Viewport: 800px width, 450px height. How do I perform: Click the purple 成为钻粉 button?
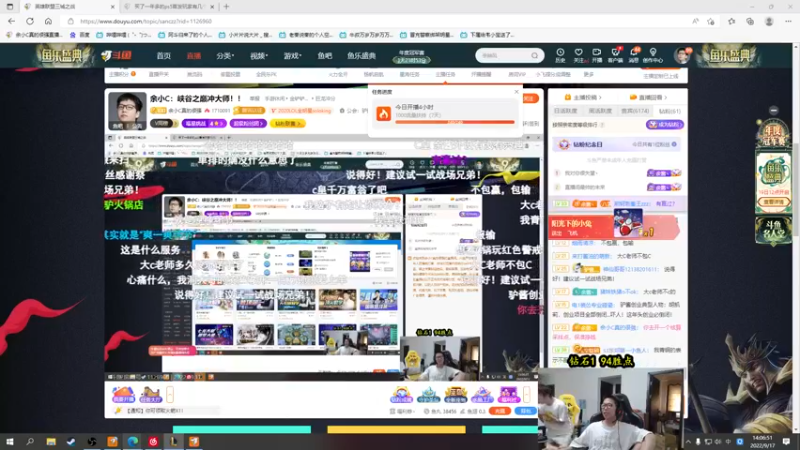[x=664, y=124]
